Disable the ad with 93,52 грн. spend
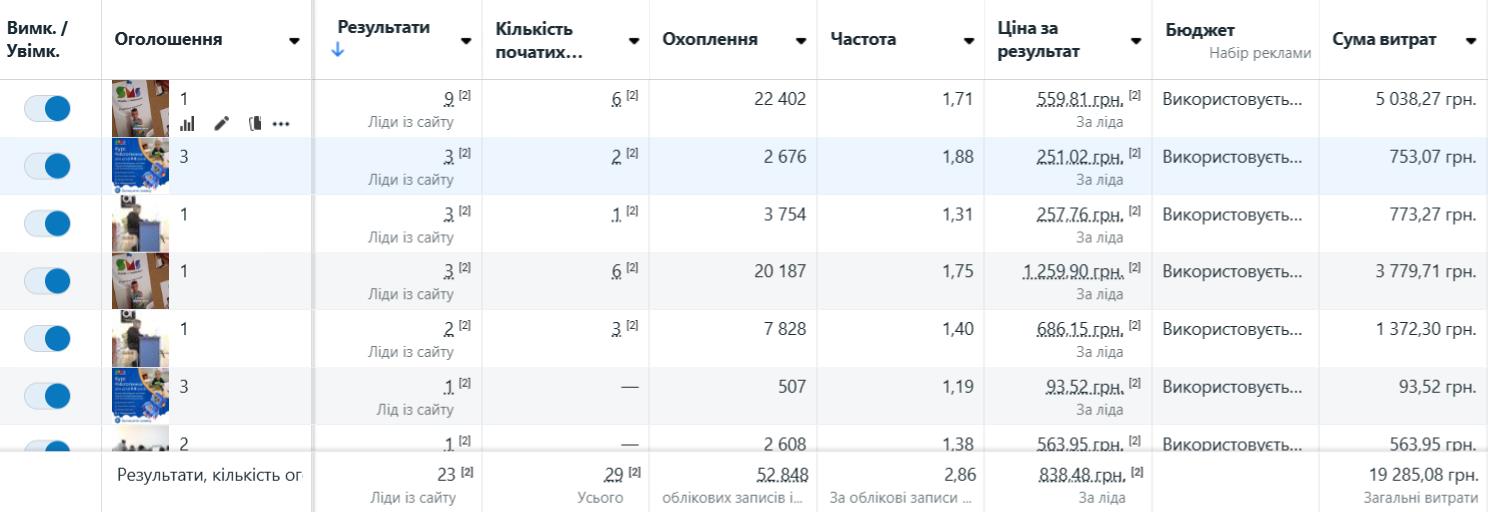This screenshot has height=512, width=1488. tap(47, 396)
